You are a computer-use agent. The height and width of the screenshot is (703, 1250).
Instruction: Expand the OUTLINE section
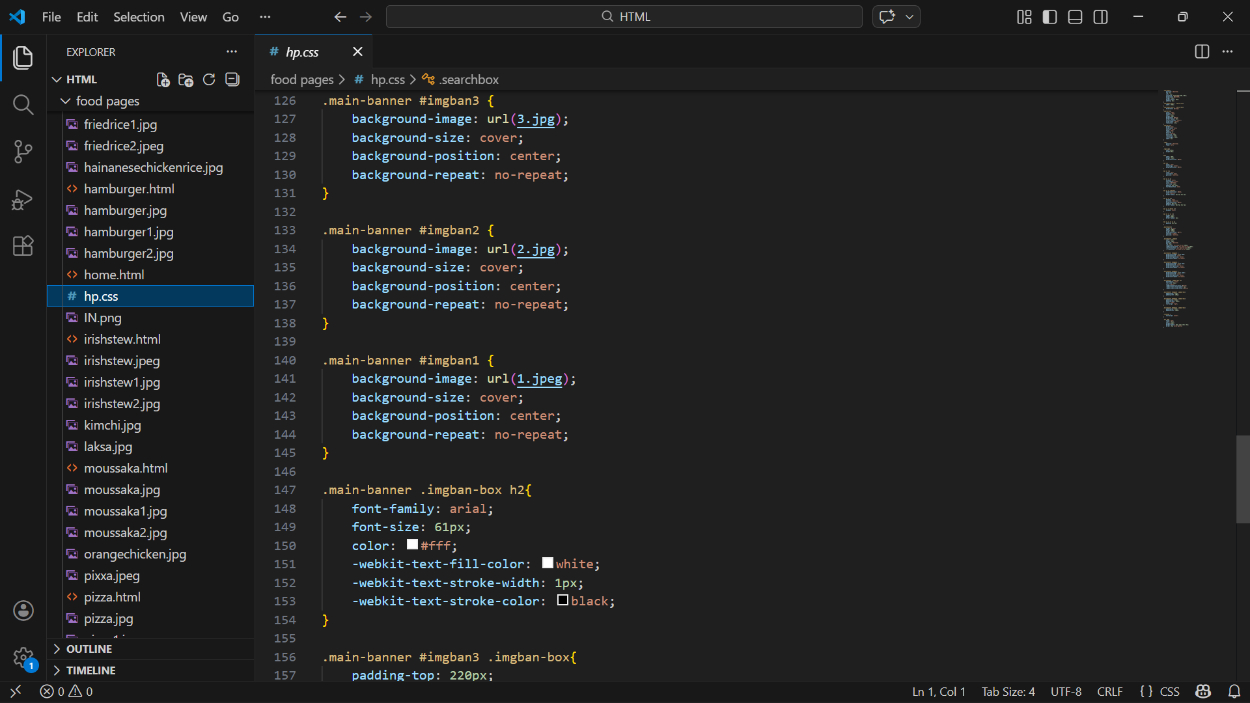89,649
